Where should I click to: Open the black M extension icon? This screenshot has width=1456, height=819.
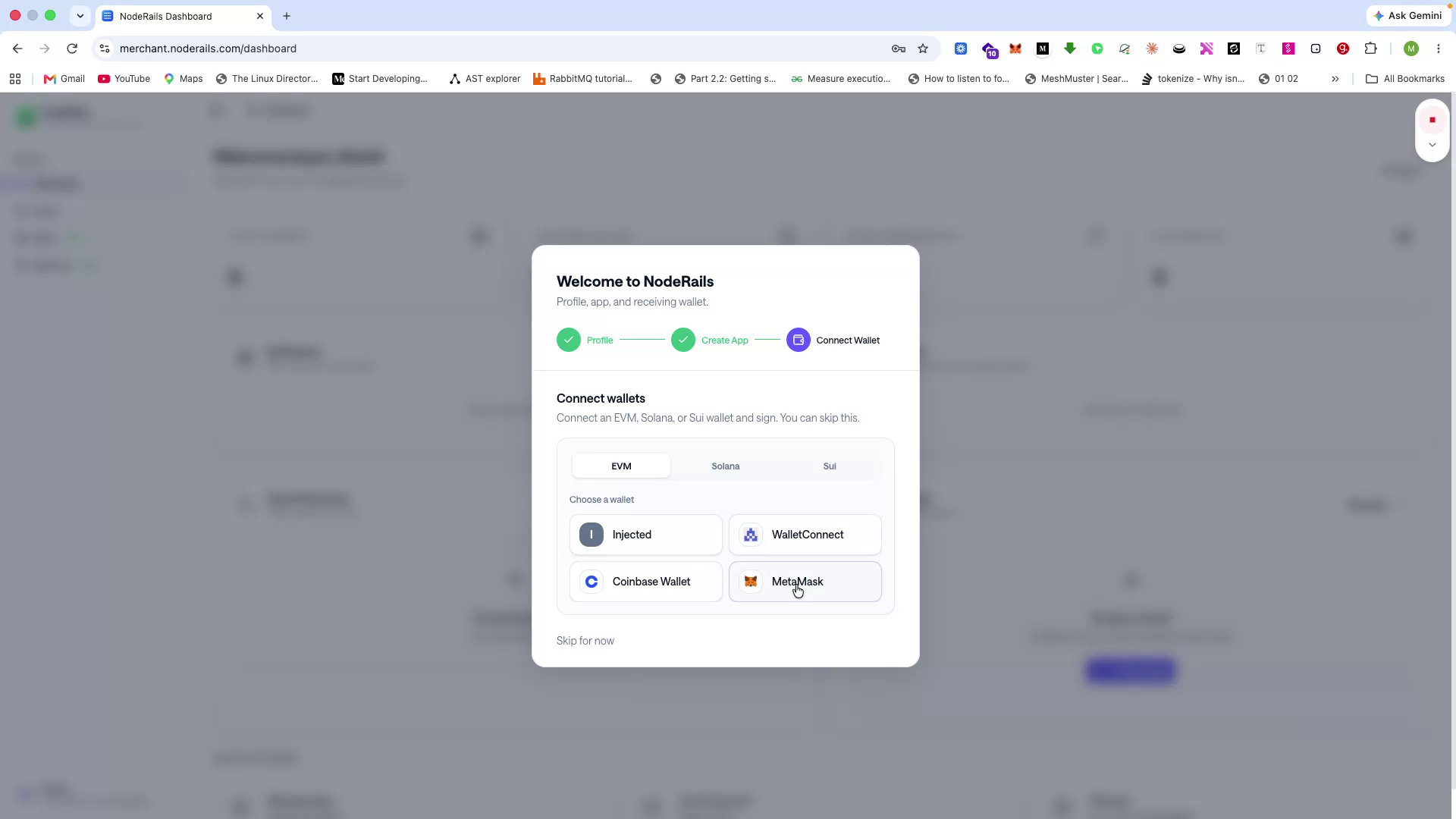click(1043, 49)
